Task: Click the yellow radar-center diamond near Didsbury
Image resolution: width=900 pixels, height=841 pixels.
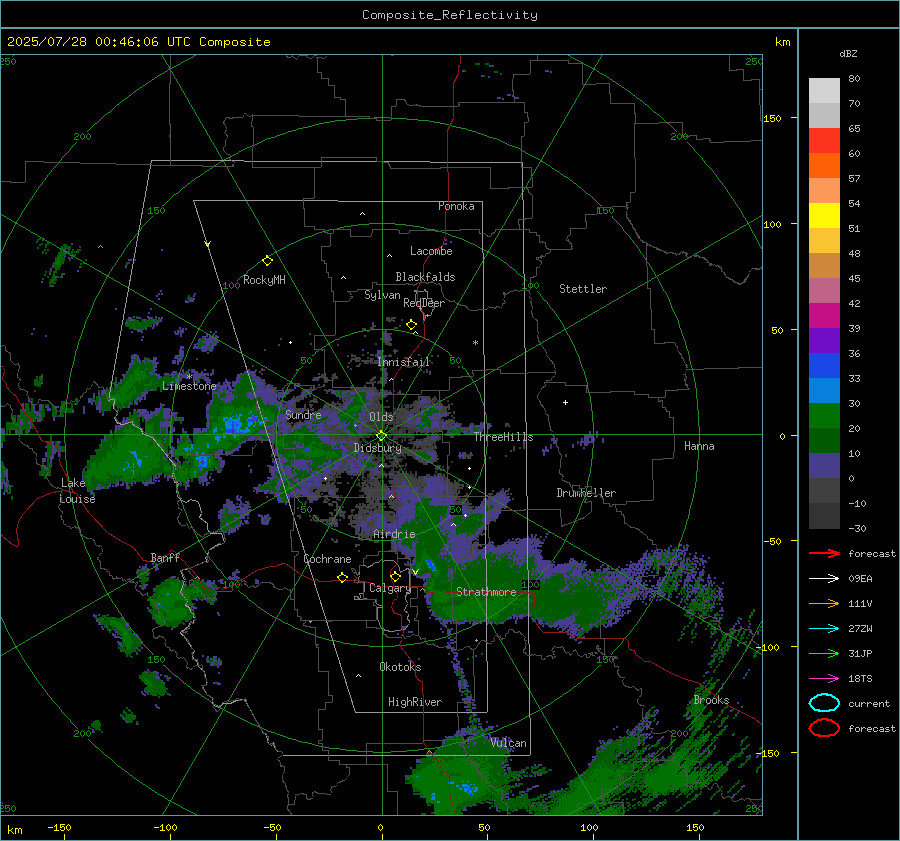Action: pyautogui.click(x=381, y=436)
